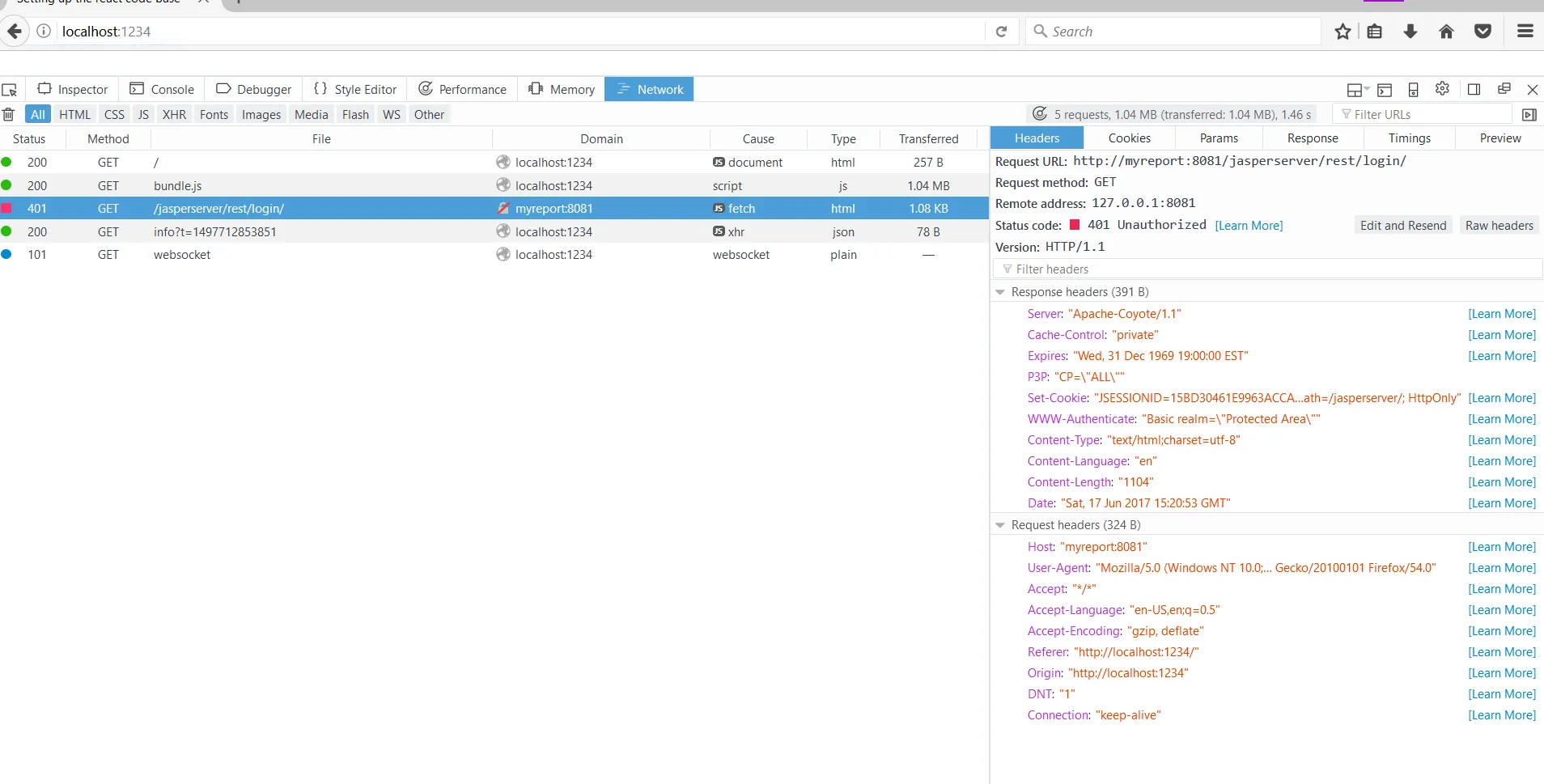Click the browser bookmark star icon
Screen dimensions: 1544x784
1343,32
